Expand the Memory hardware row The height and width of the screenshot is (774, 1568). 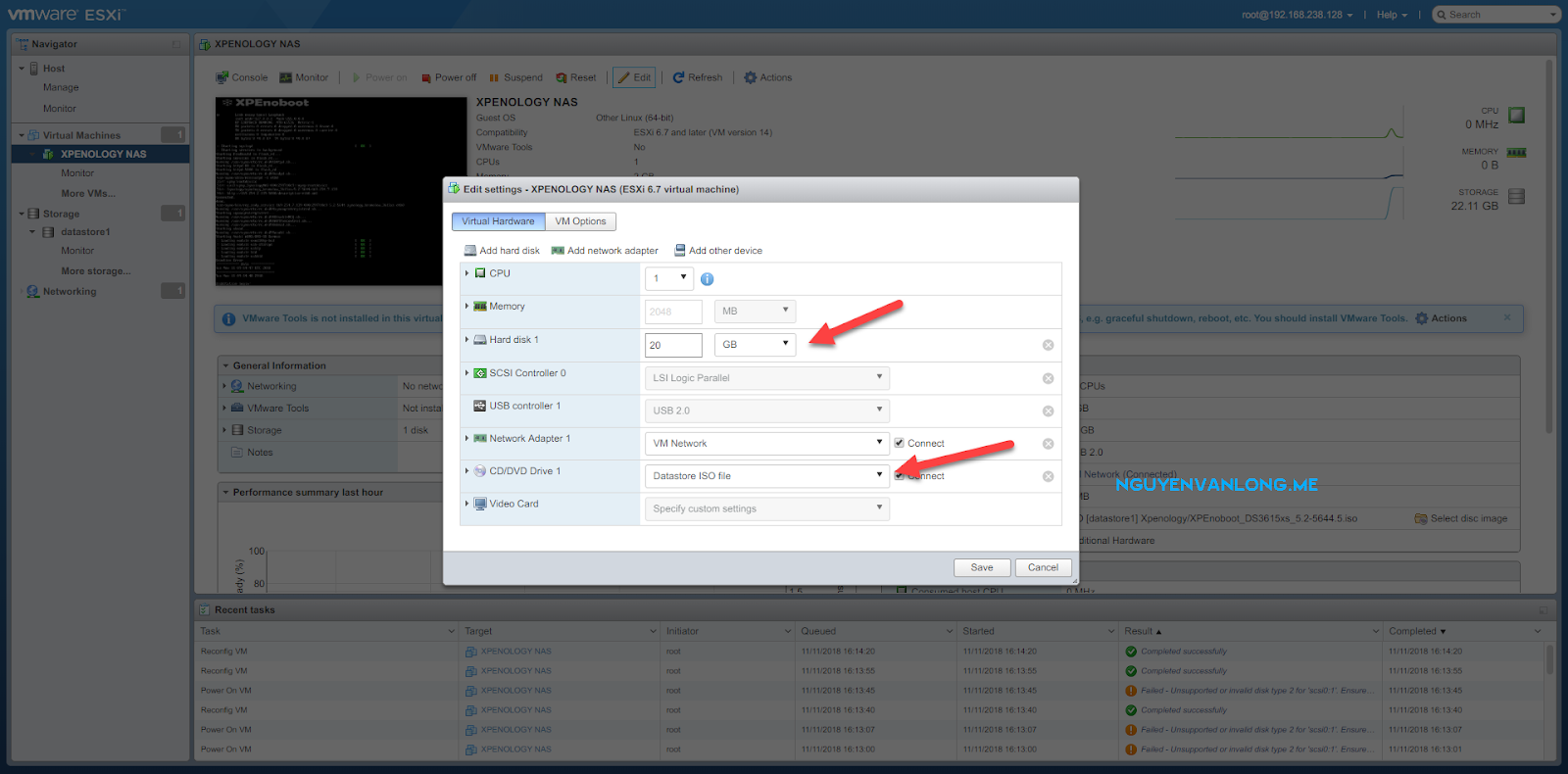coord(466,307)
